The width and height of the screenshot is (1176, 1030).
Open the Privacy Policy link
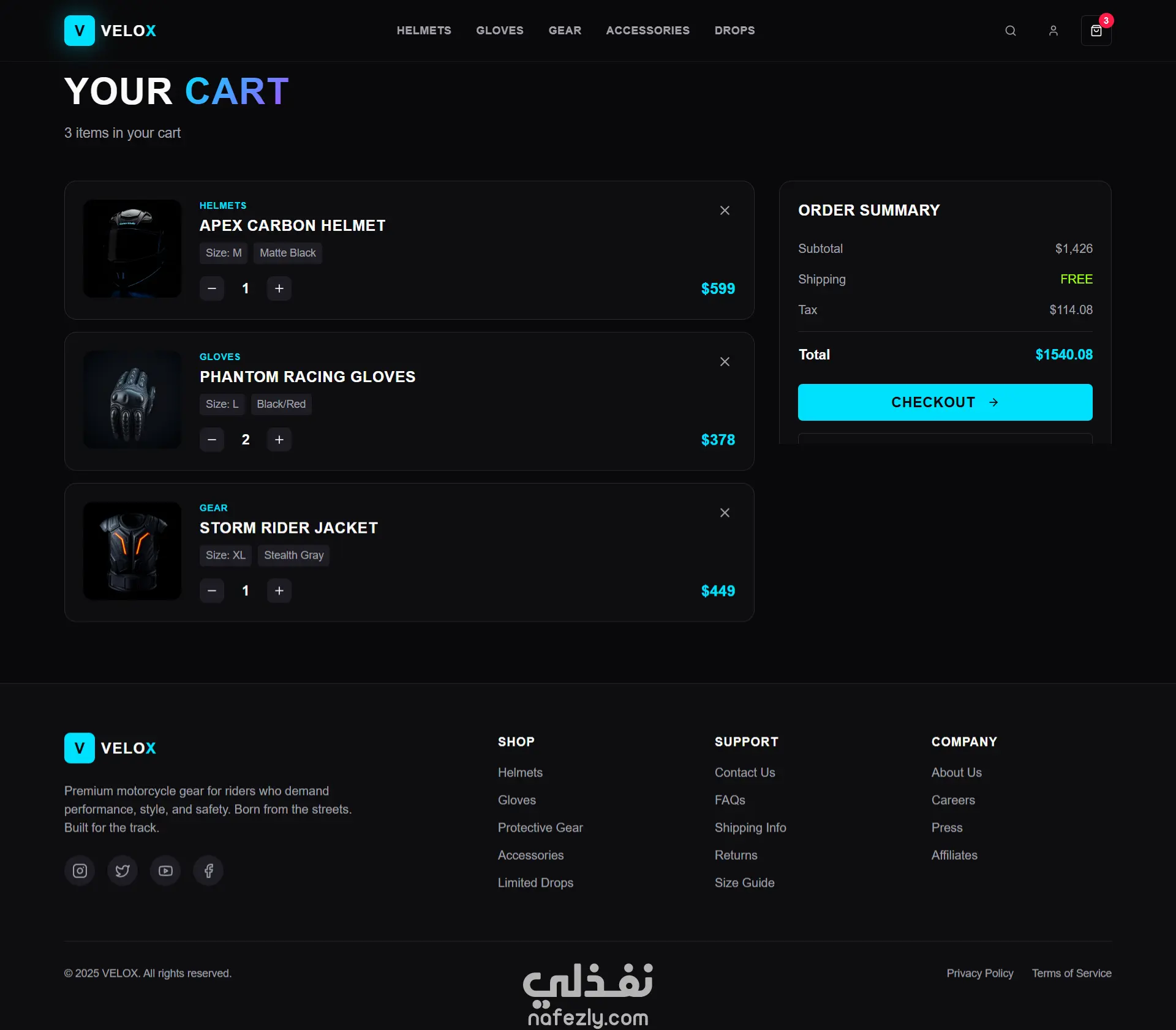[980, 974]
